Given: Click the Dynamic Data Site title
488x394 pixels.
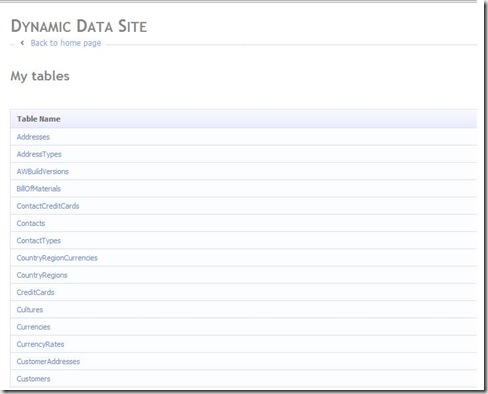Looking at the screenshot, I should [x=79, y=26].
